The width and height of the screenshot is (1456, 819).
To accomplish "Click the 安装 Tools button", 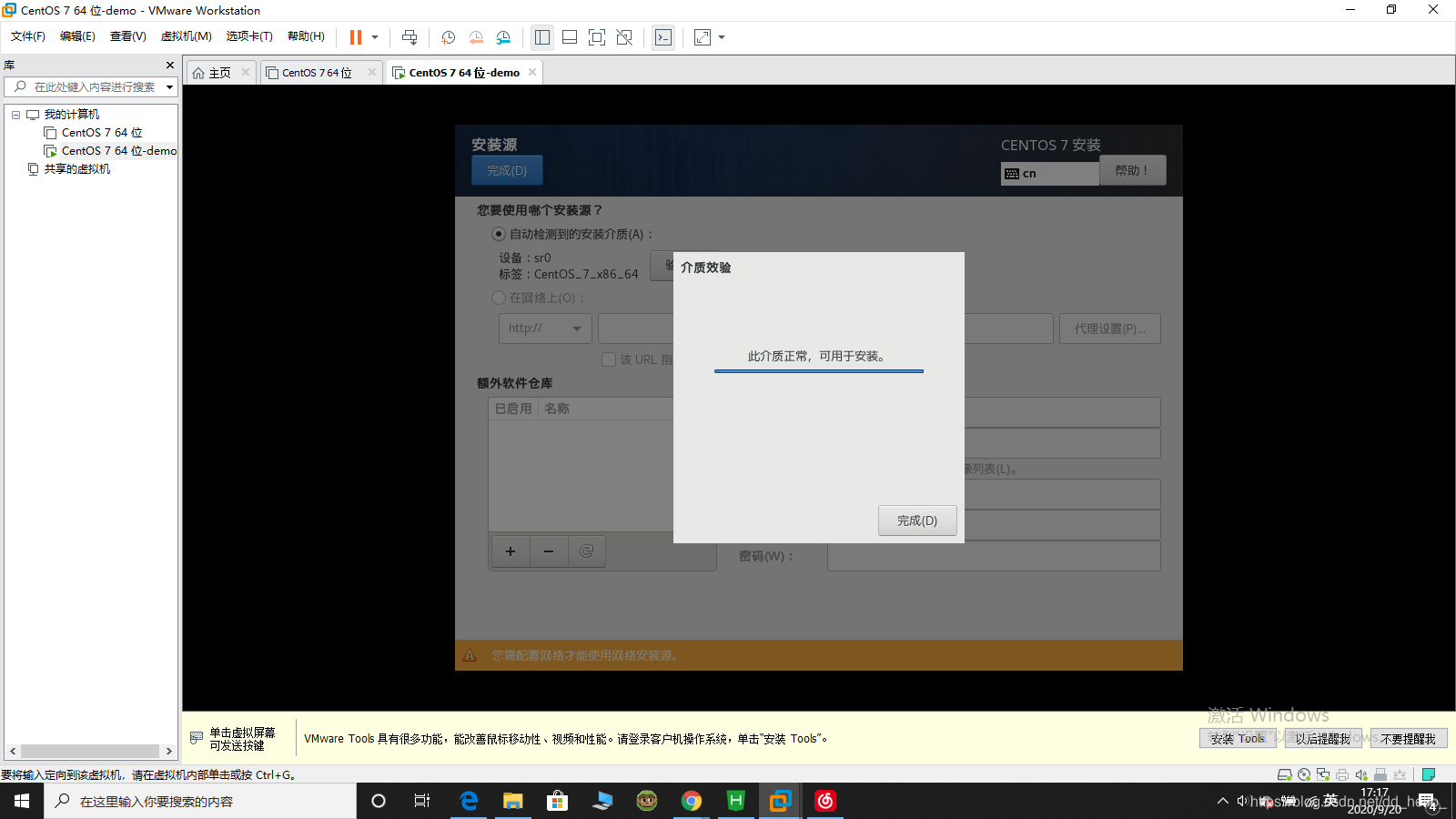I will 1238,739.
